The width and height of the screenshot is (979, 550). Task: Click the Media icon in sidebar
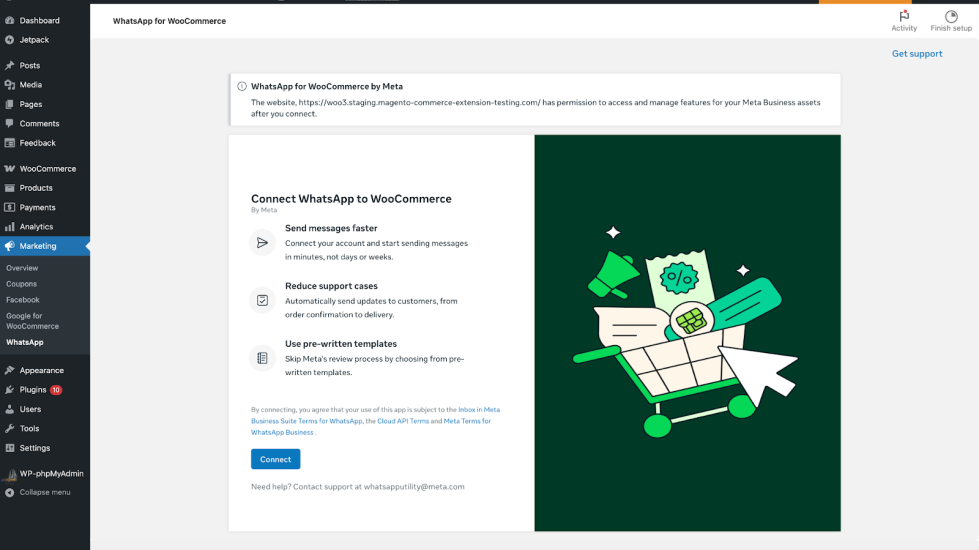10,85
